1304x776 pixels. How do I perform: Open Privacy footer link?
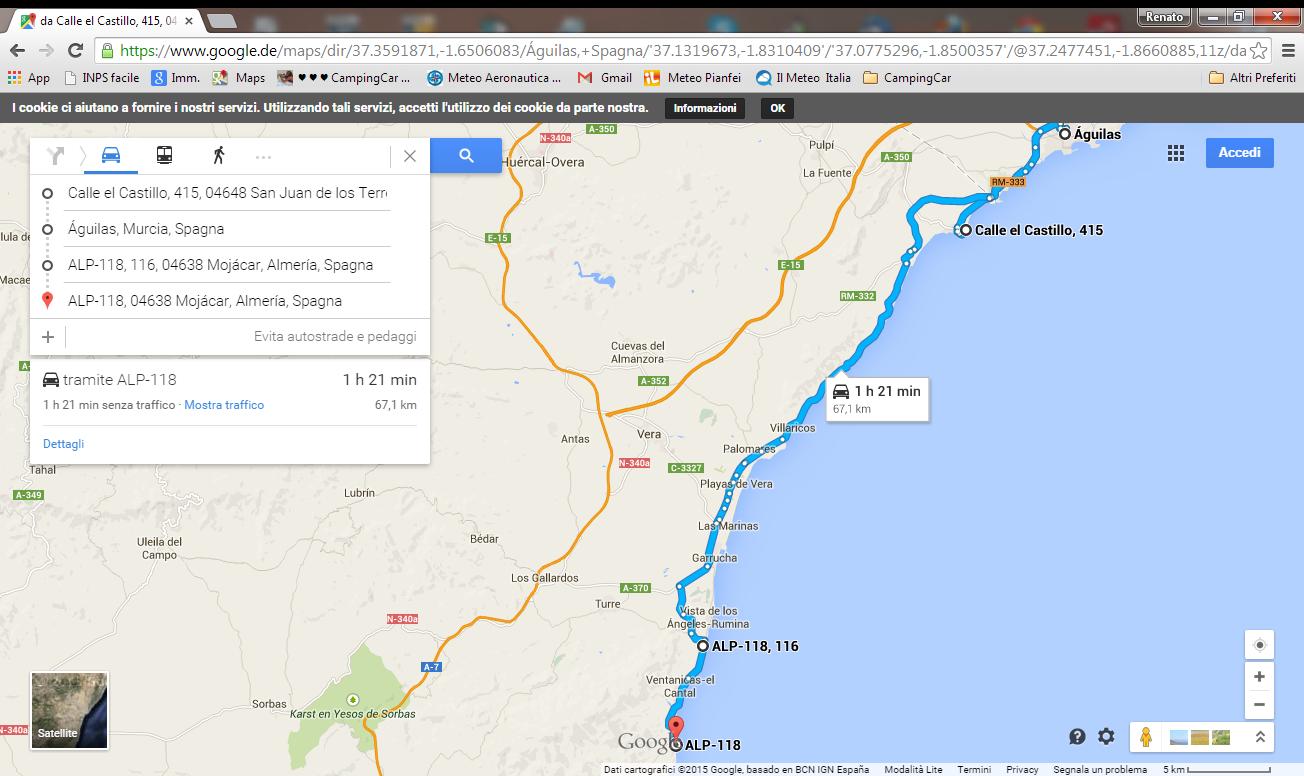point(1022,769)
